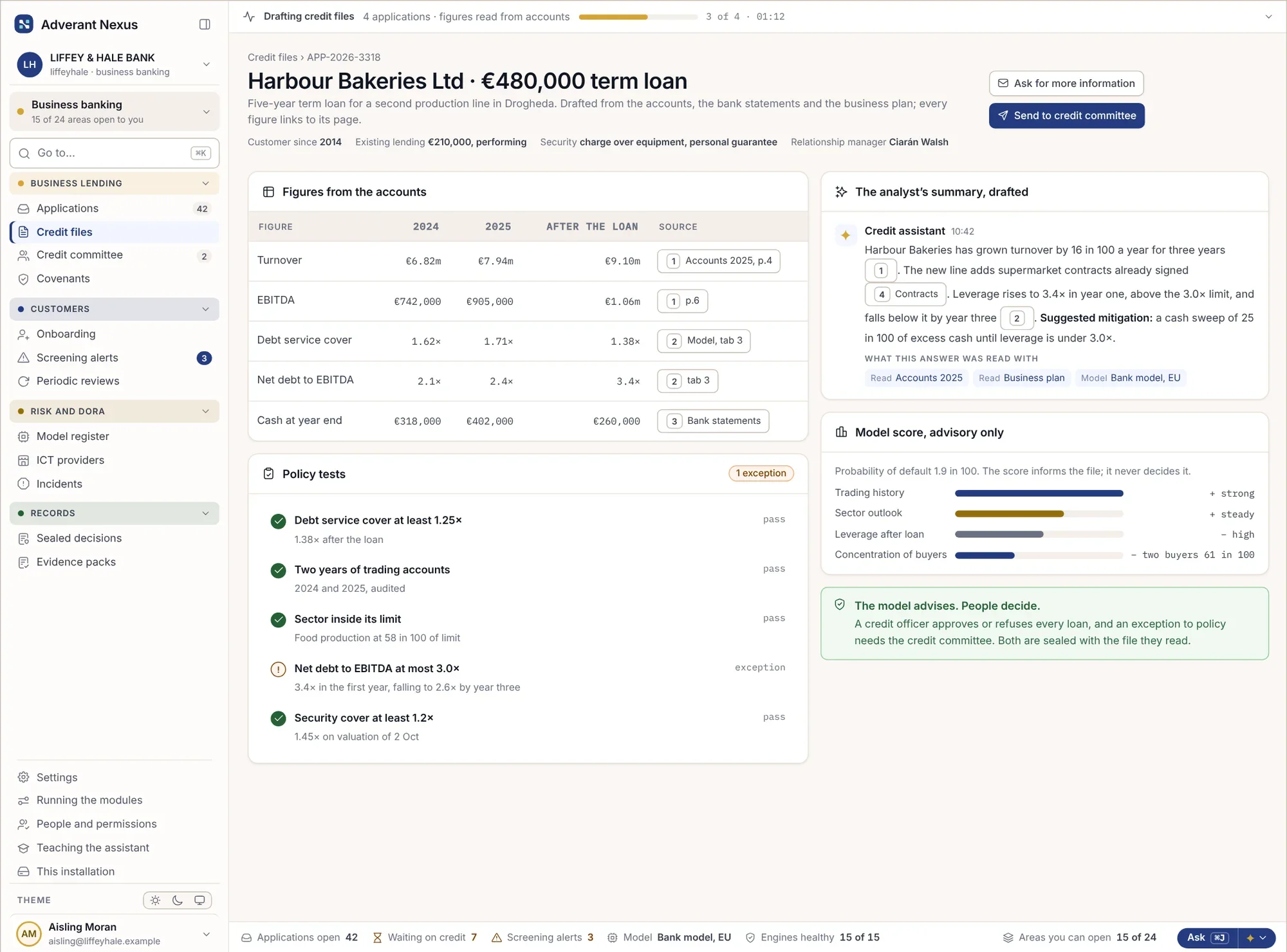The height and width of the screenshot is (952, 1287).
Task: Click the Waiting on credit hourglass
Action: 378,938
